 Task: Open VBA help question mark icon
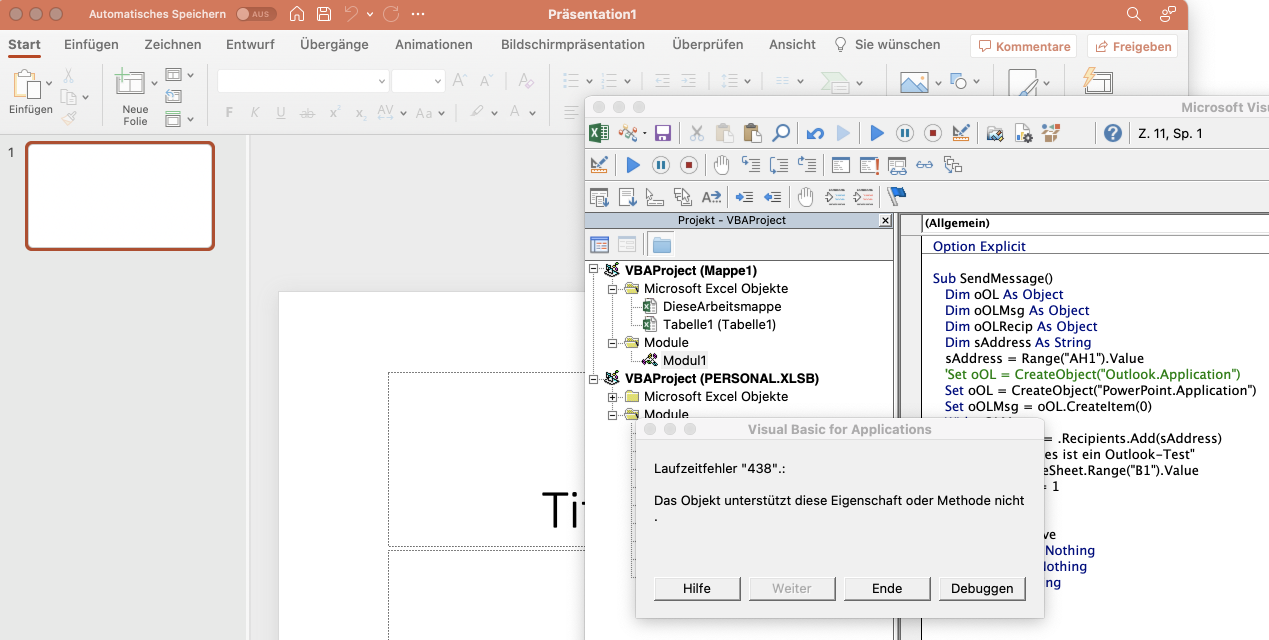1112,133
